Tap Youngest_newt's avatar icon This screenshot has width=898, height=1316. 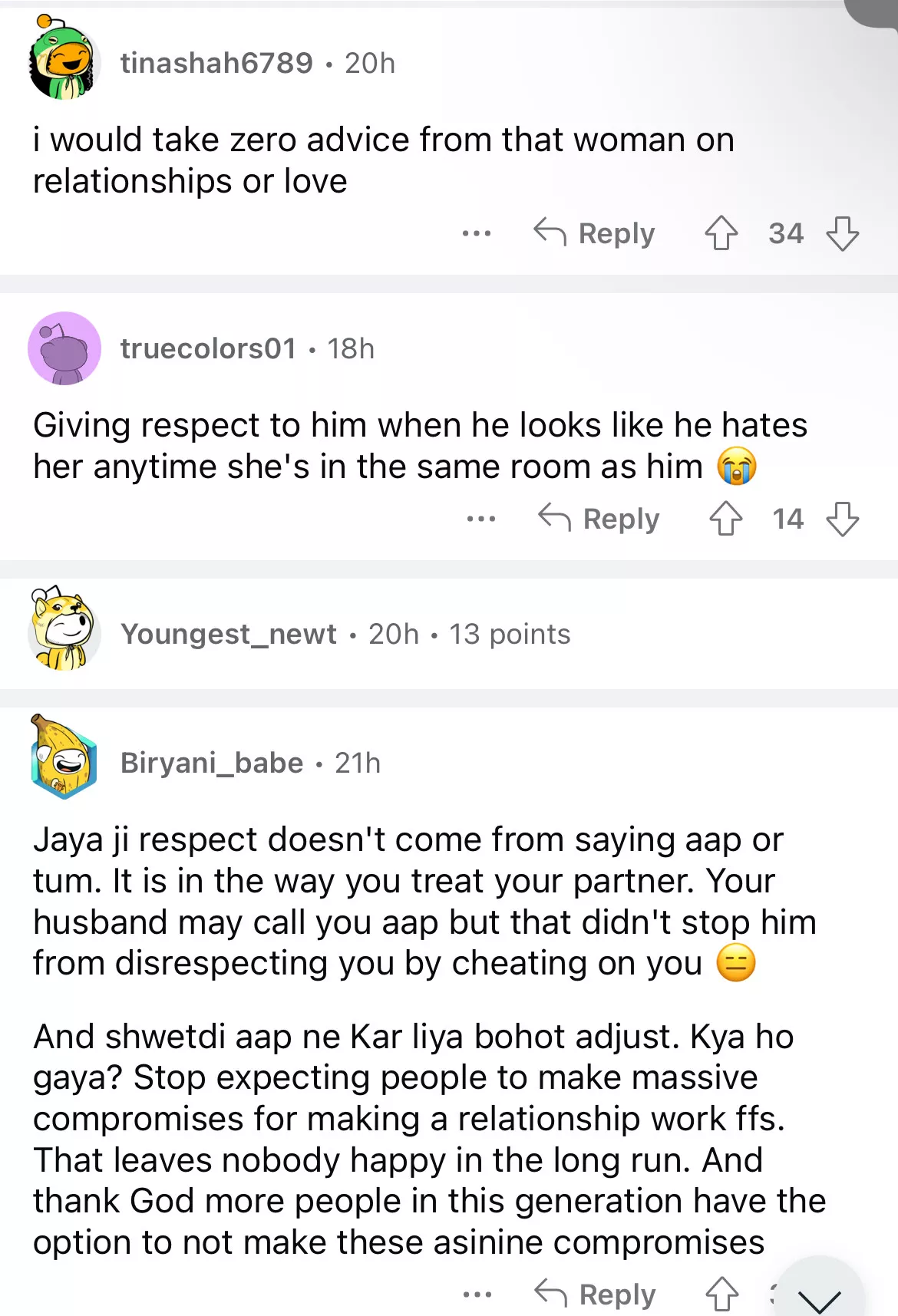tap(64, 631)
